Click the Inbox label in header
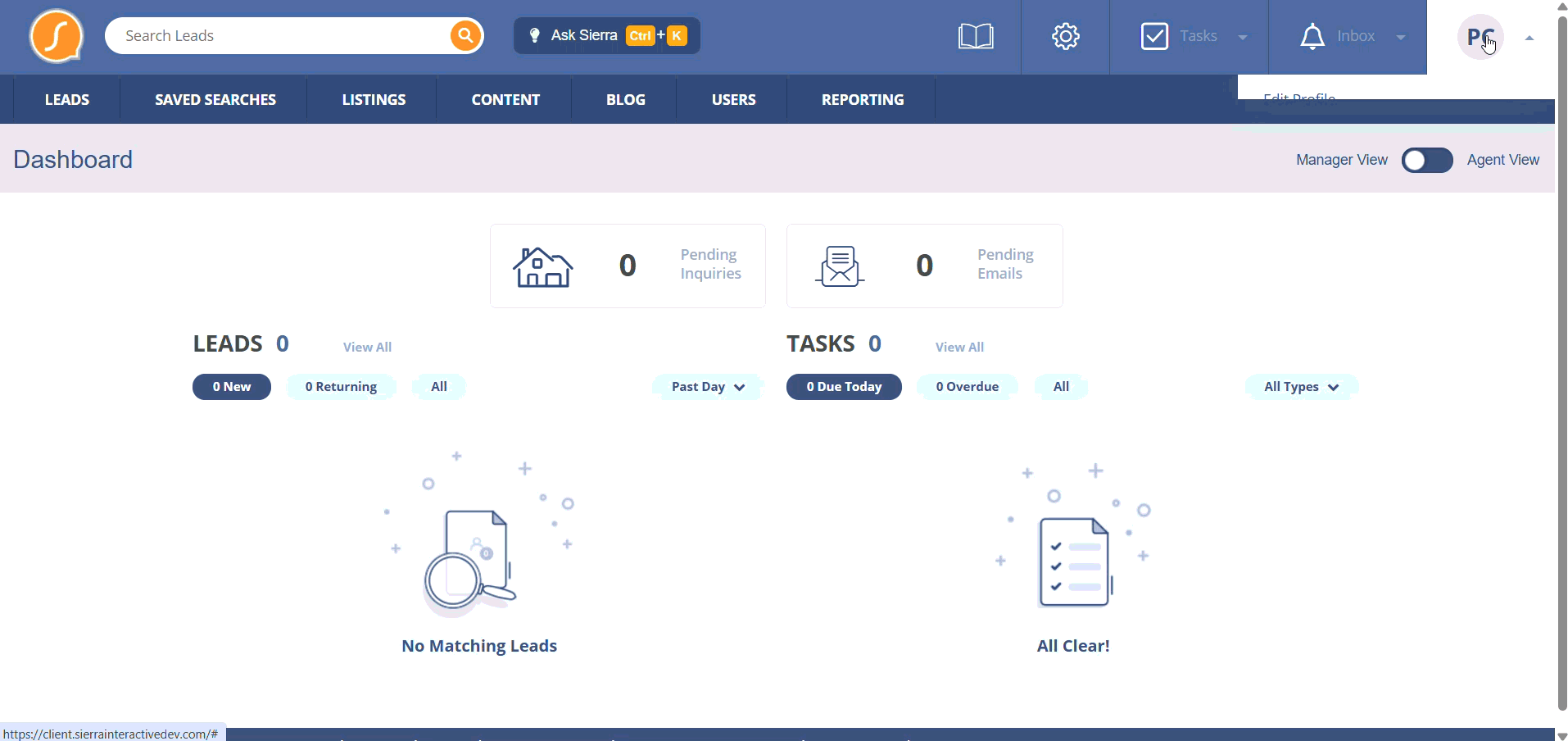This screenshot has height=741, width=1568. (x=1356, y=36)
